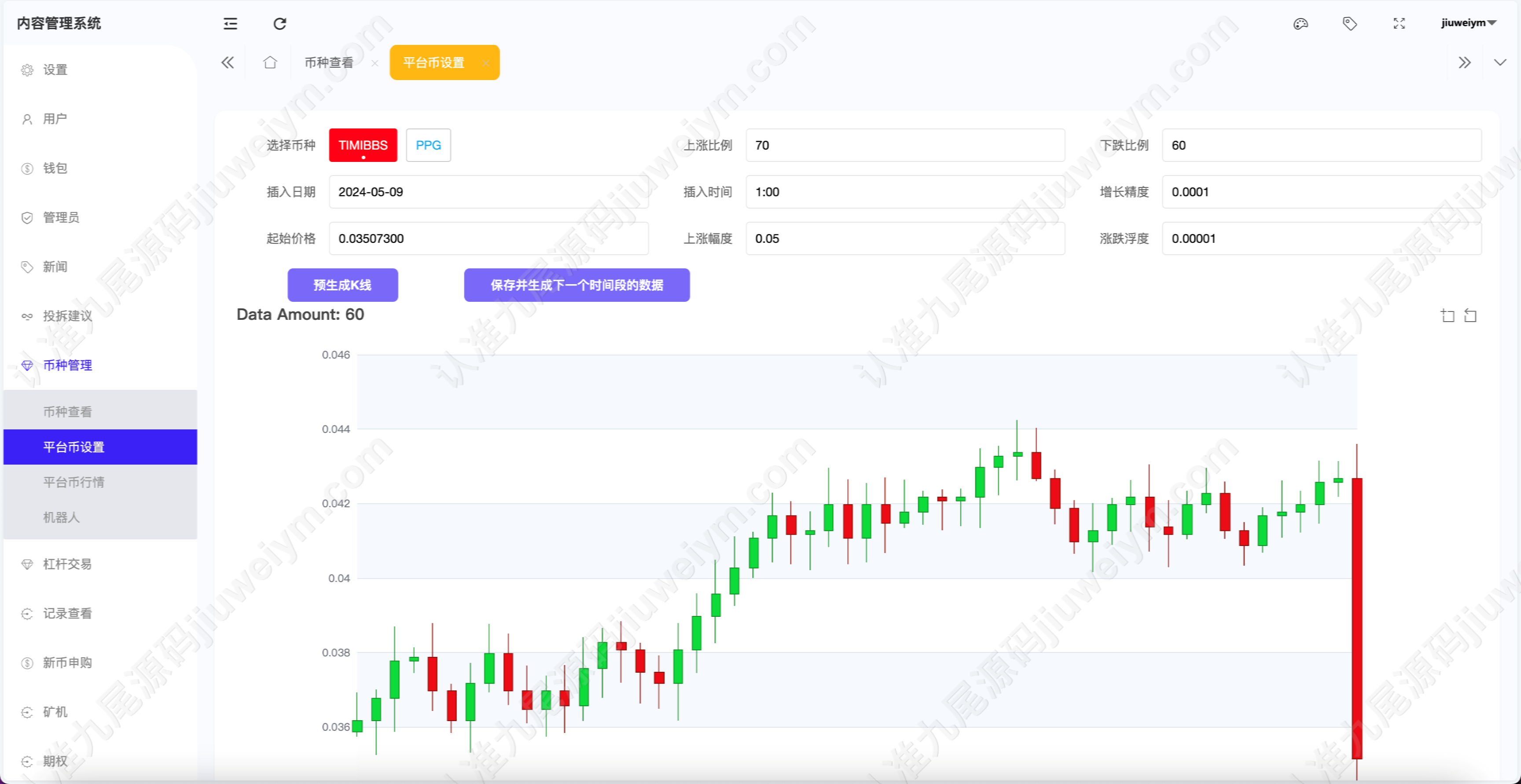Click the refresh icon in the header
The image size is (1521, 784).
coord(280,24)
